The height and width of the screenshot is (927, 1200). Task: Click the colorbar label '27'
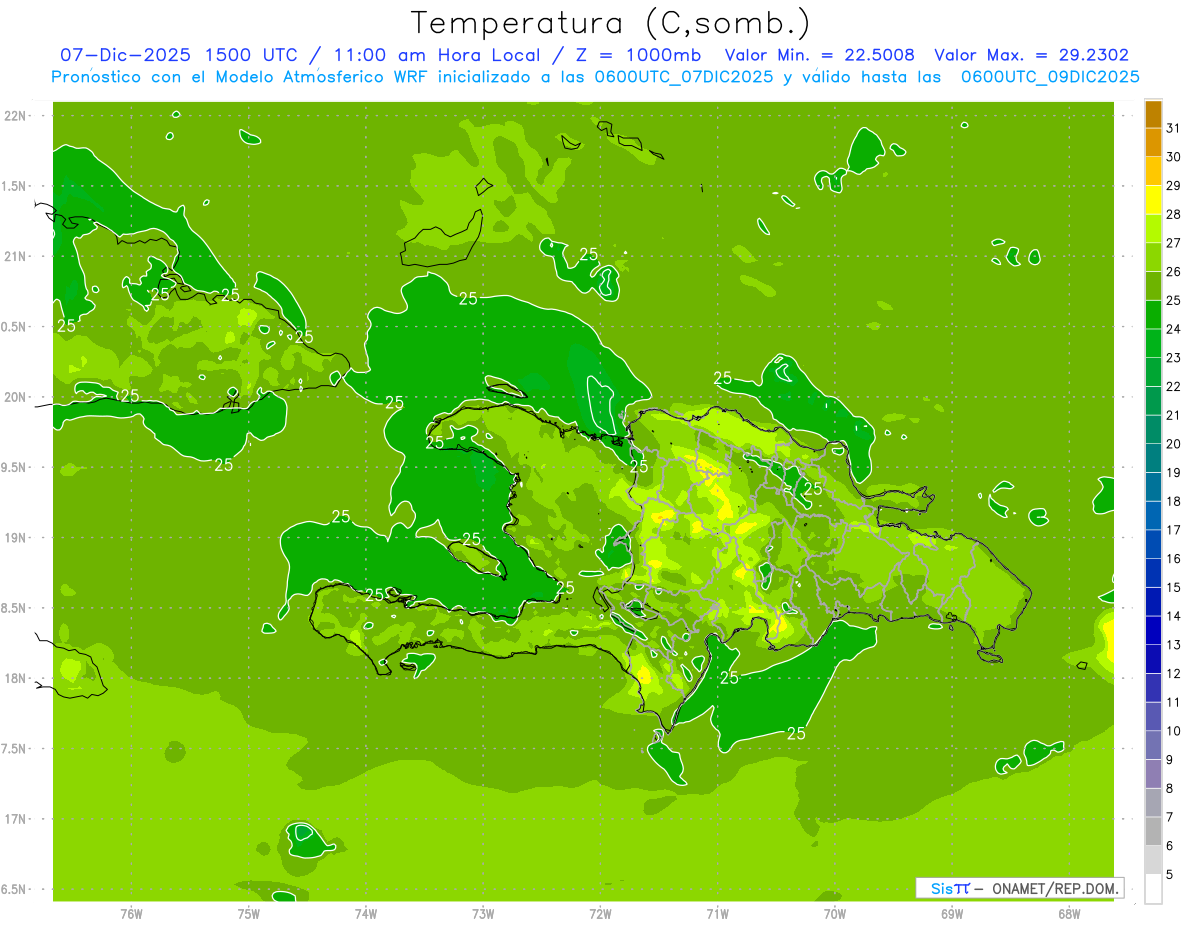coord(1174,243)
